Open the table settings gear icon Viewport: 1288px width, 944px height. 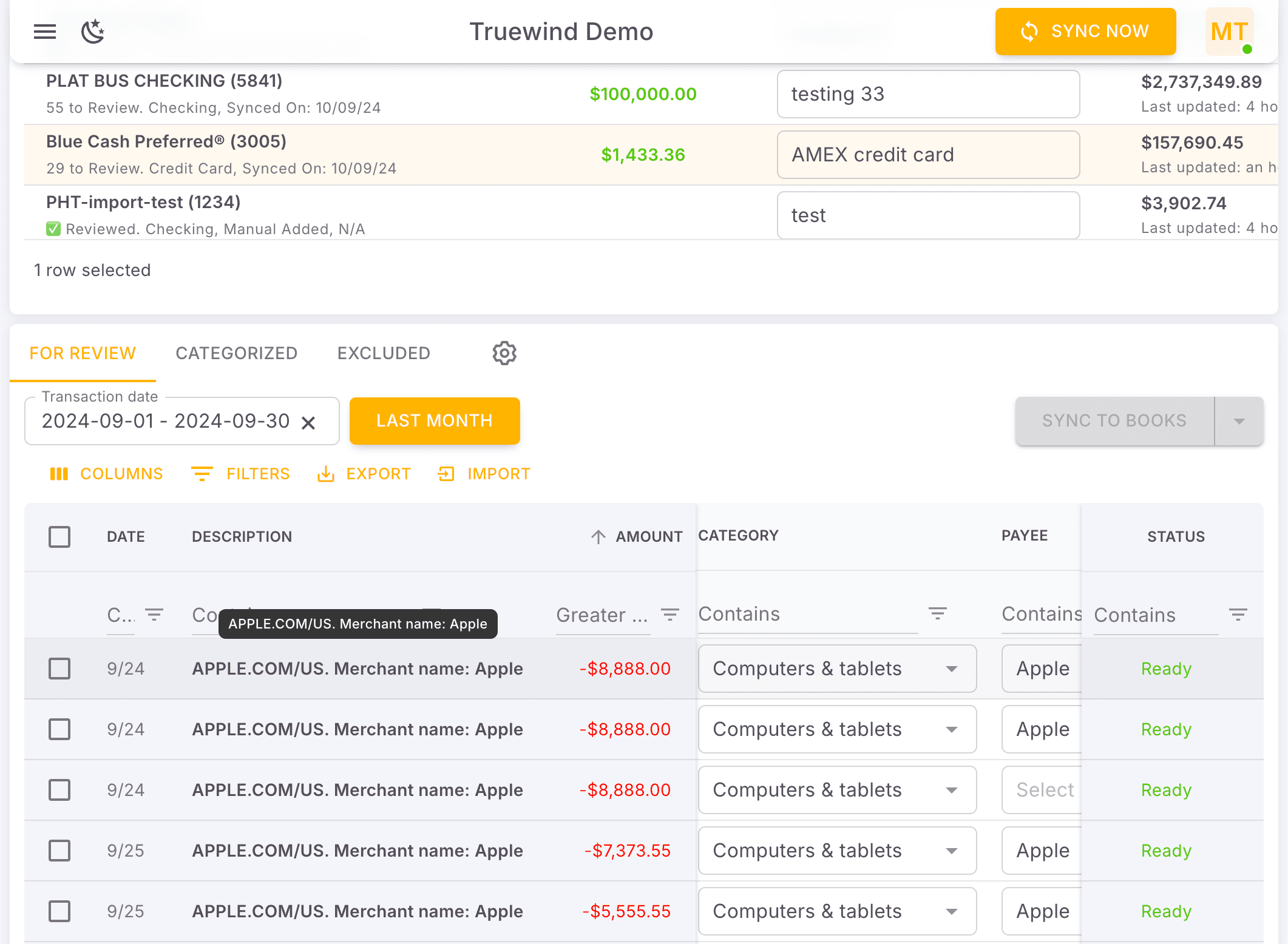click(504, 353)
